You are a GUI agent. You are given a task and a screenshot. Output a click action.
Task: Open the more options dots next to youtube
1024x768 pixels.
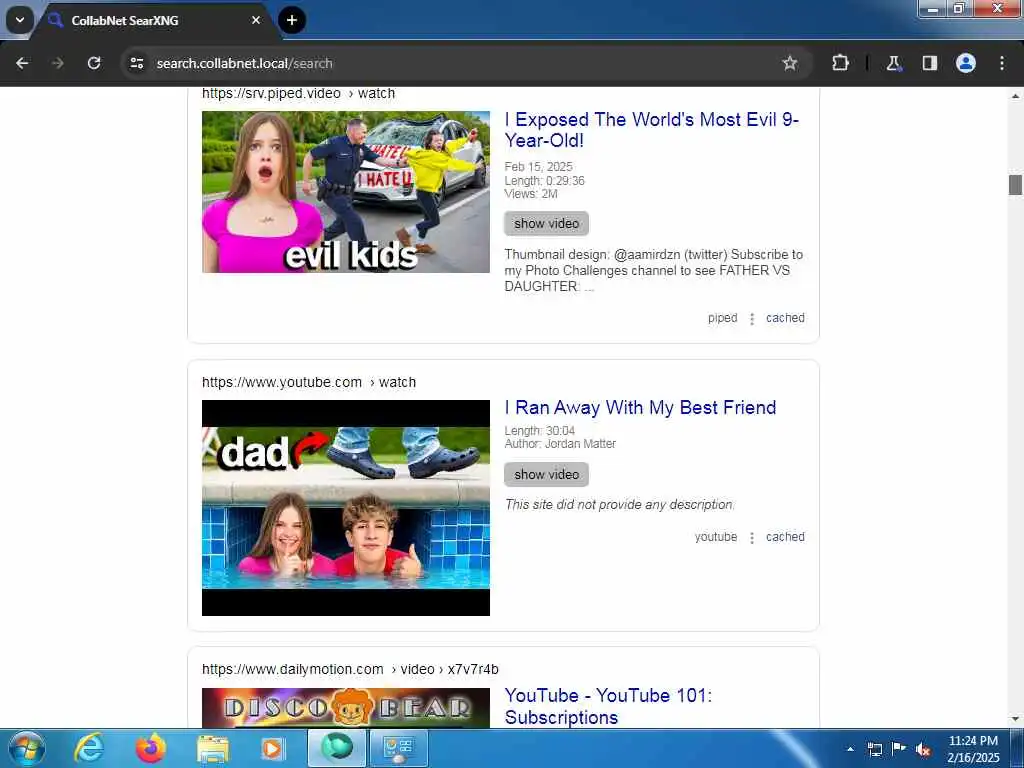[752, 537]
